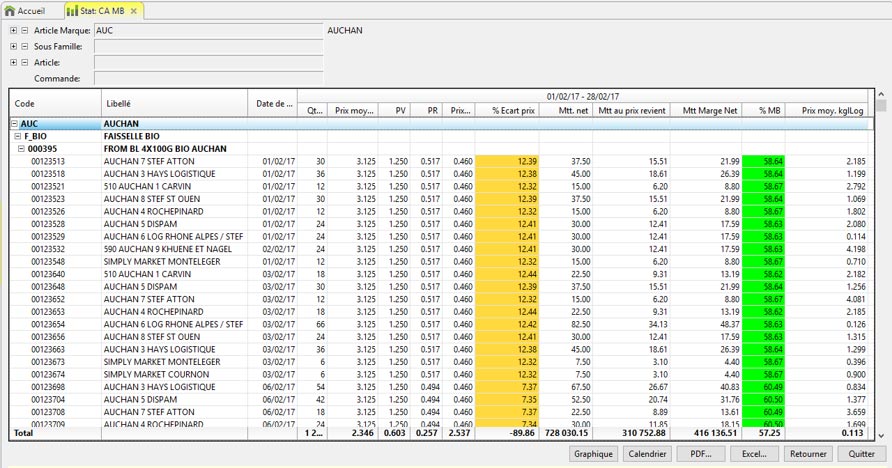Click the plus icon beside Article Marque
The height and width of the screenshot is (468, 892).
click(x=14, y=31)
